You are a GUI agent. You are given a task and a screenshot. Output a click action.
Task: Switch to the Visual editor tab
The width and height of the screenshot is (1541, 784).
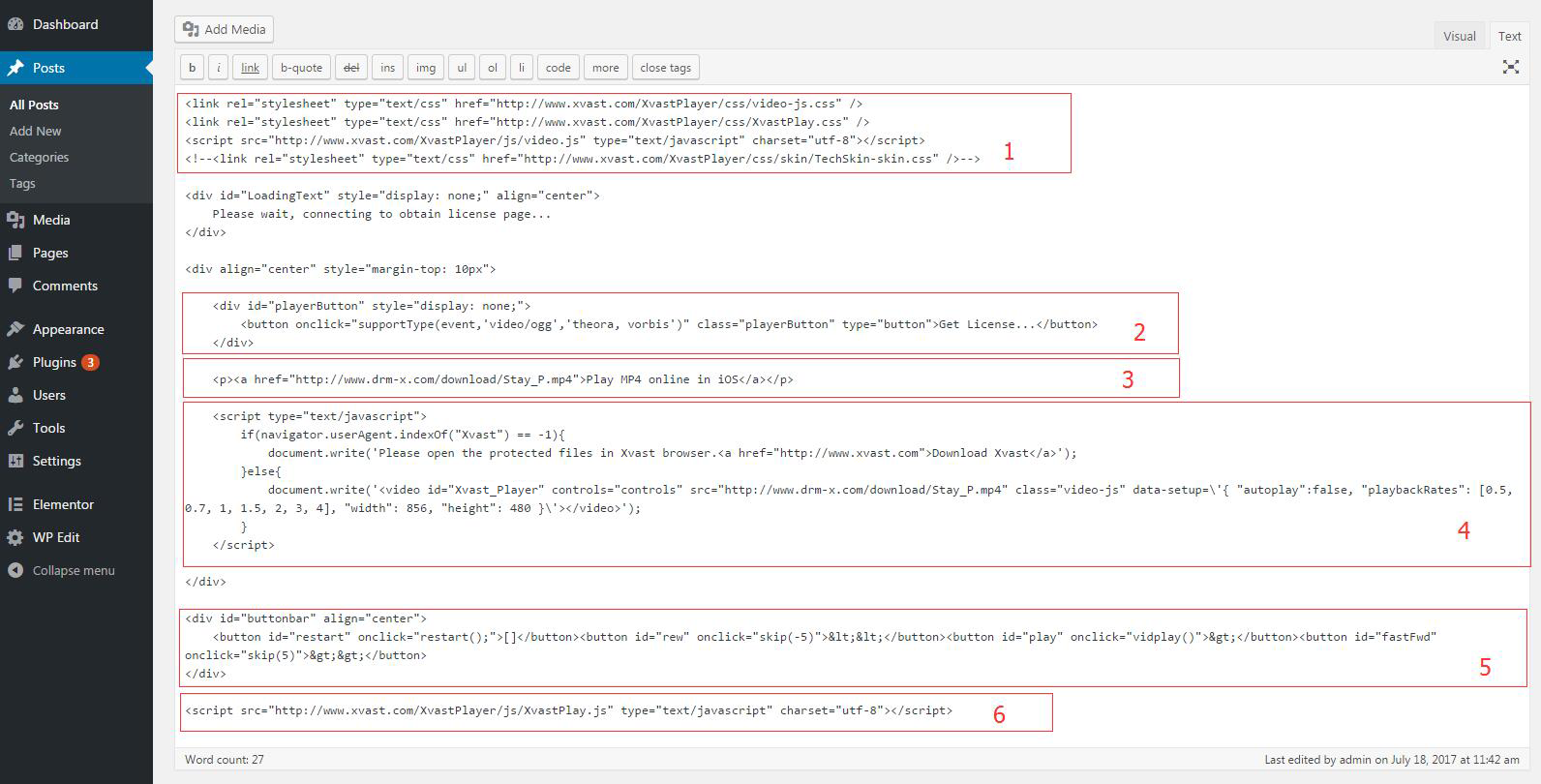tap(1459, 36)
